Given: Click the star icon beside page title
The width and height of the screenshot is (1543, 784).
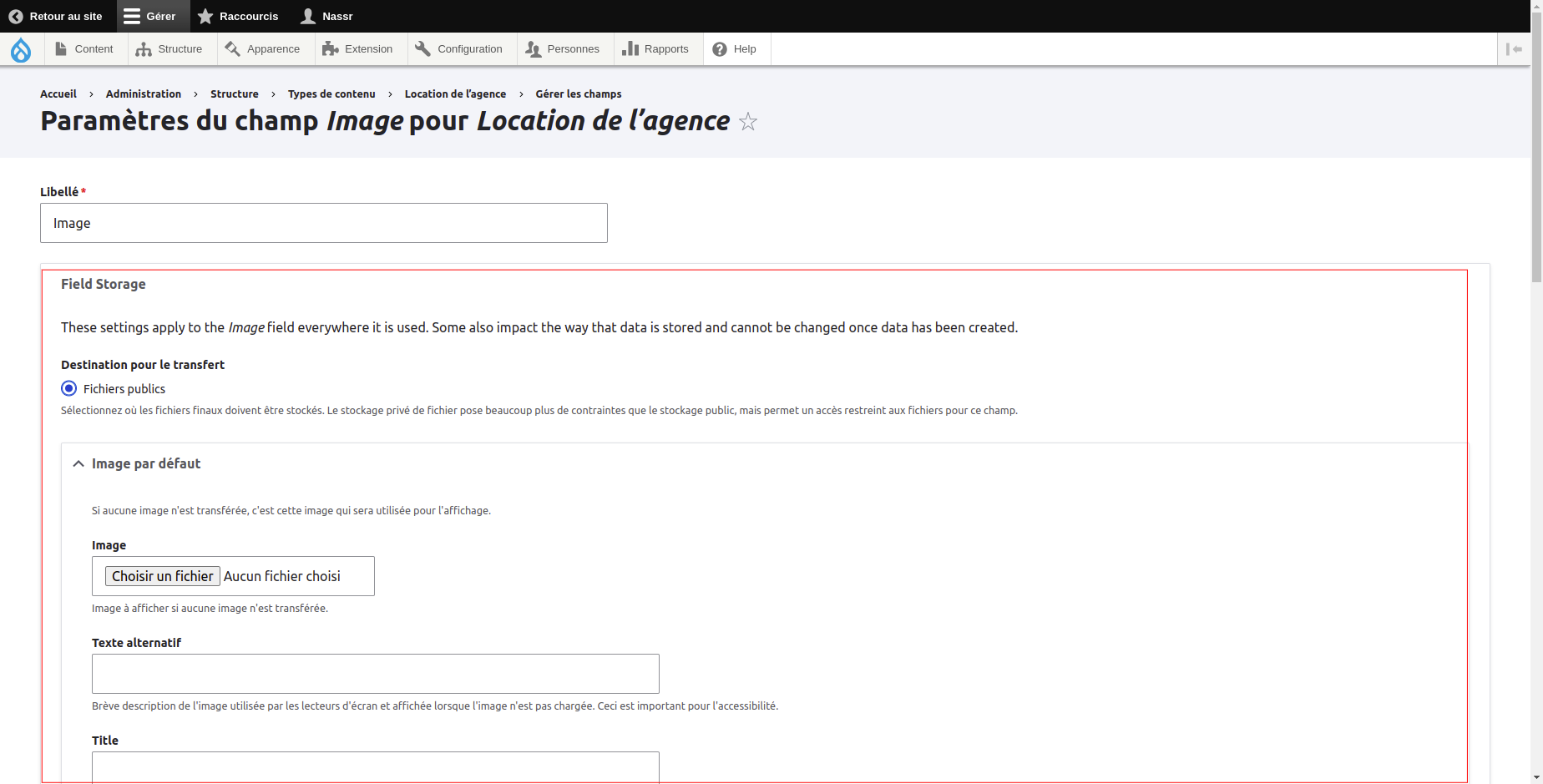Looking at the screenshot, I should coord(748,122).
